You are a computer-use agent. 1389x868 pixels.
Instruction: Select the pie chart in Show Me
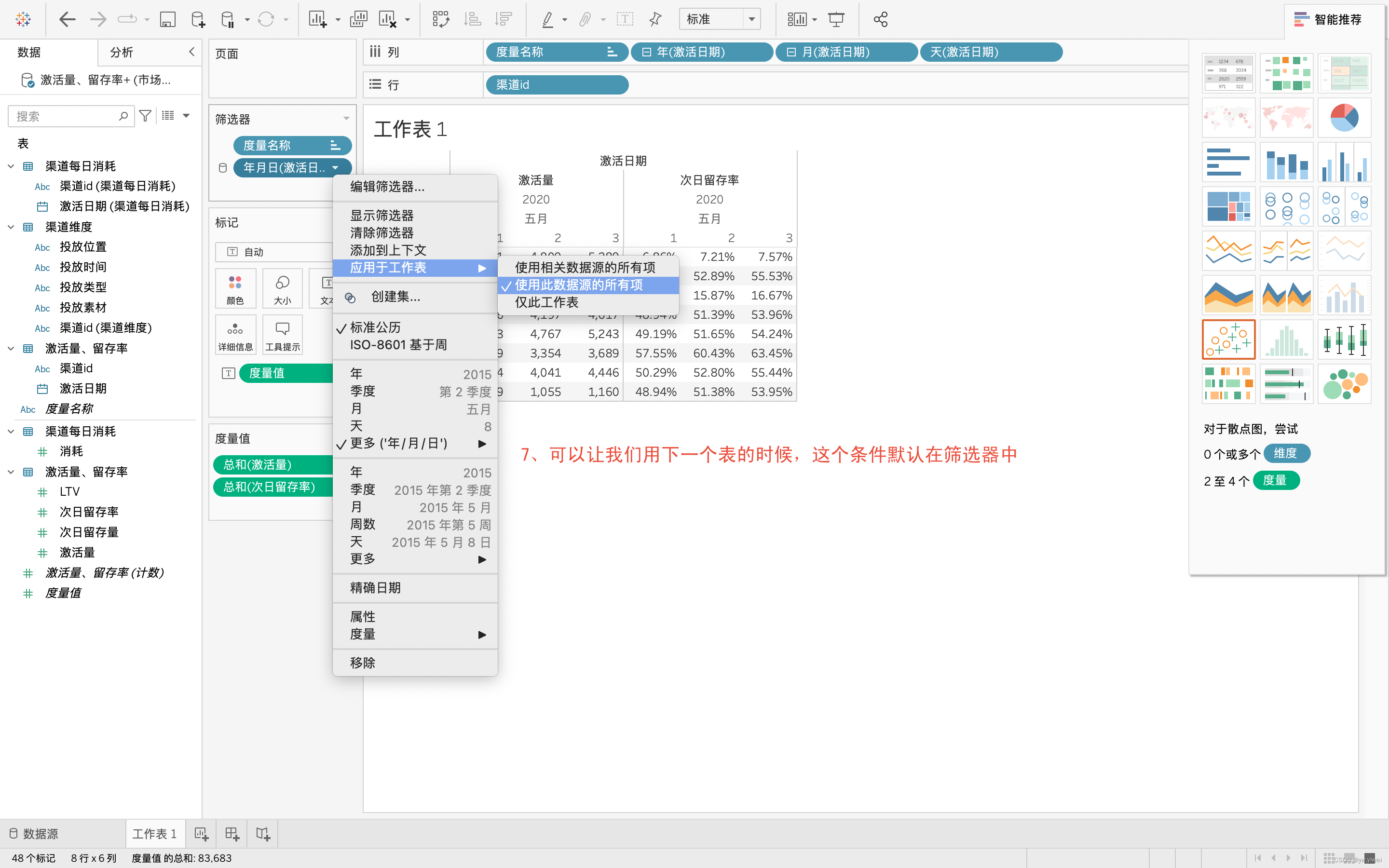[1344, 118]
